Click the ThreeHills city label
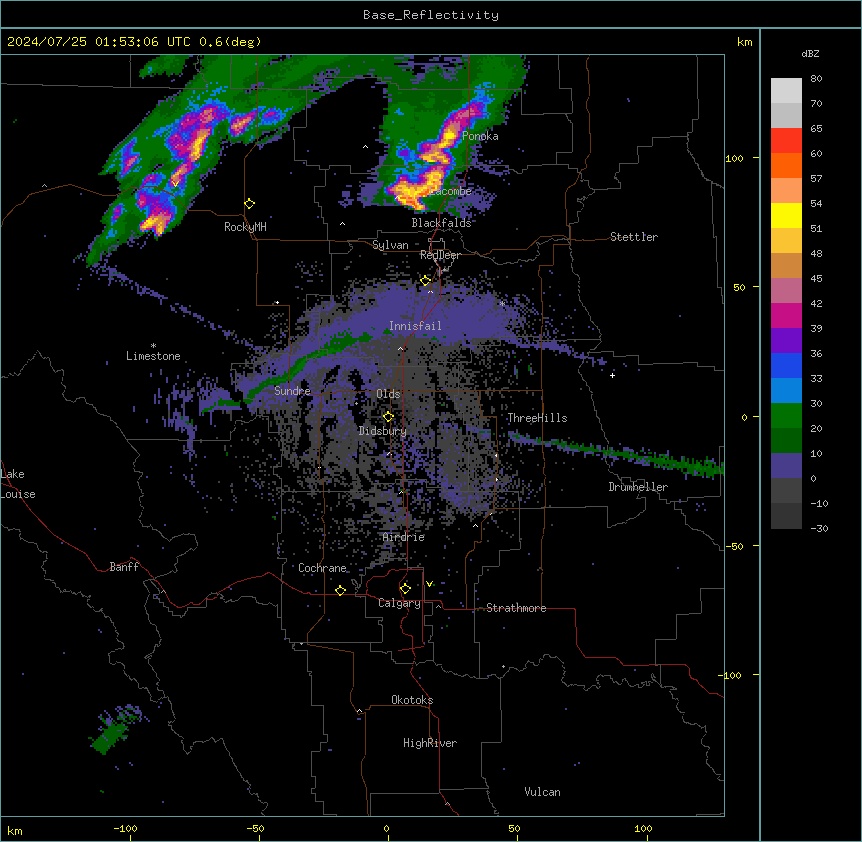The image size is (862, 842). coord(537,418)
